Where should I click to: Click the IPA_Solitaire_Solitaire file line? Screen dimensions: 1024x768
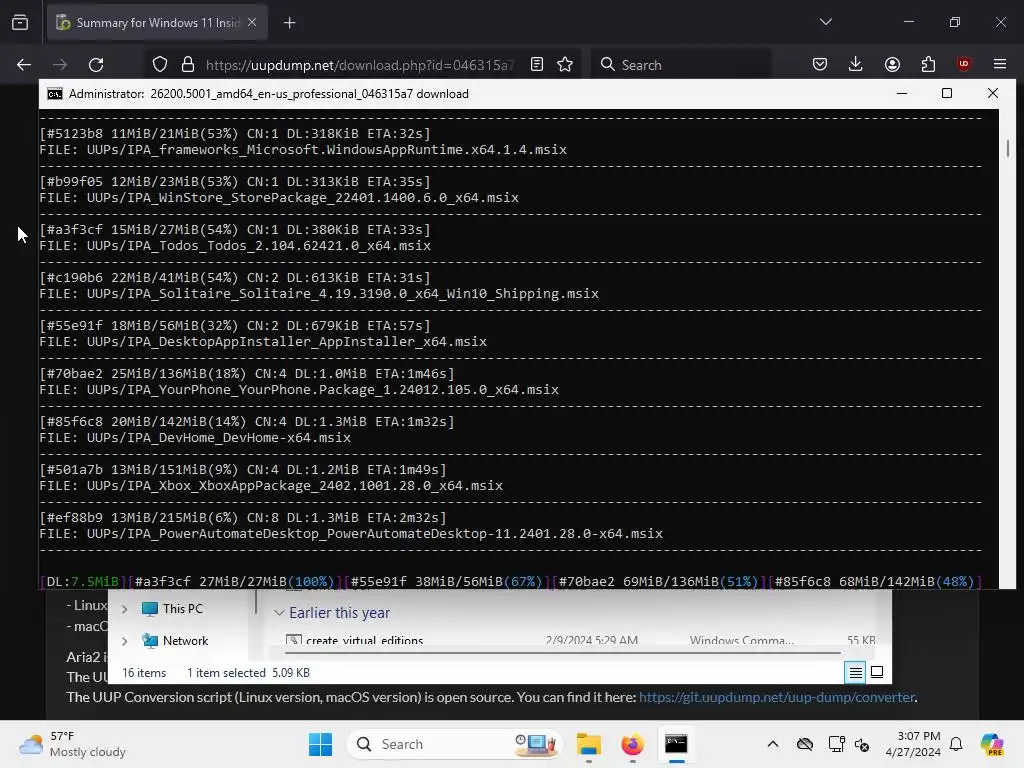coord(319,294)
